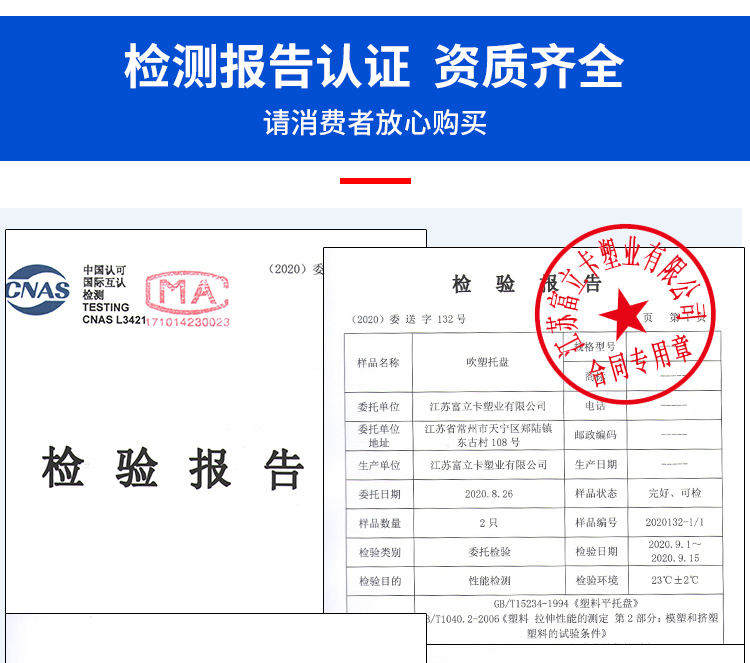The image size is (750, 663).
Task: Click the CNAS logo emblem
Action: (38, 290)
